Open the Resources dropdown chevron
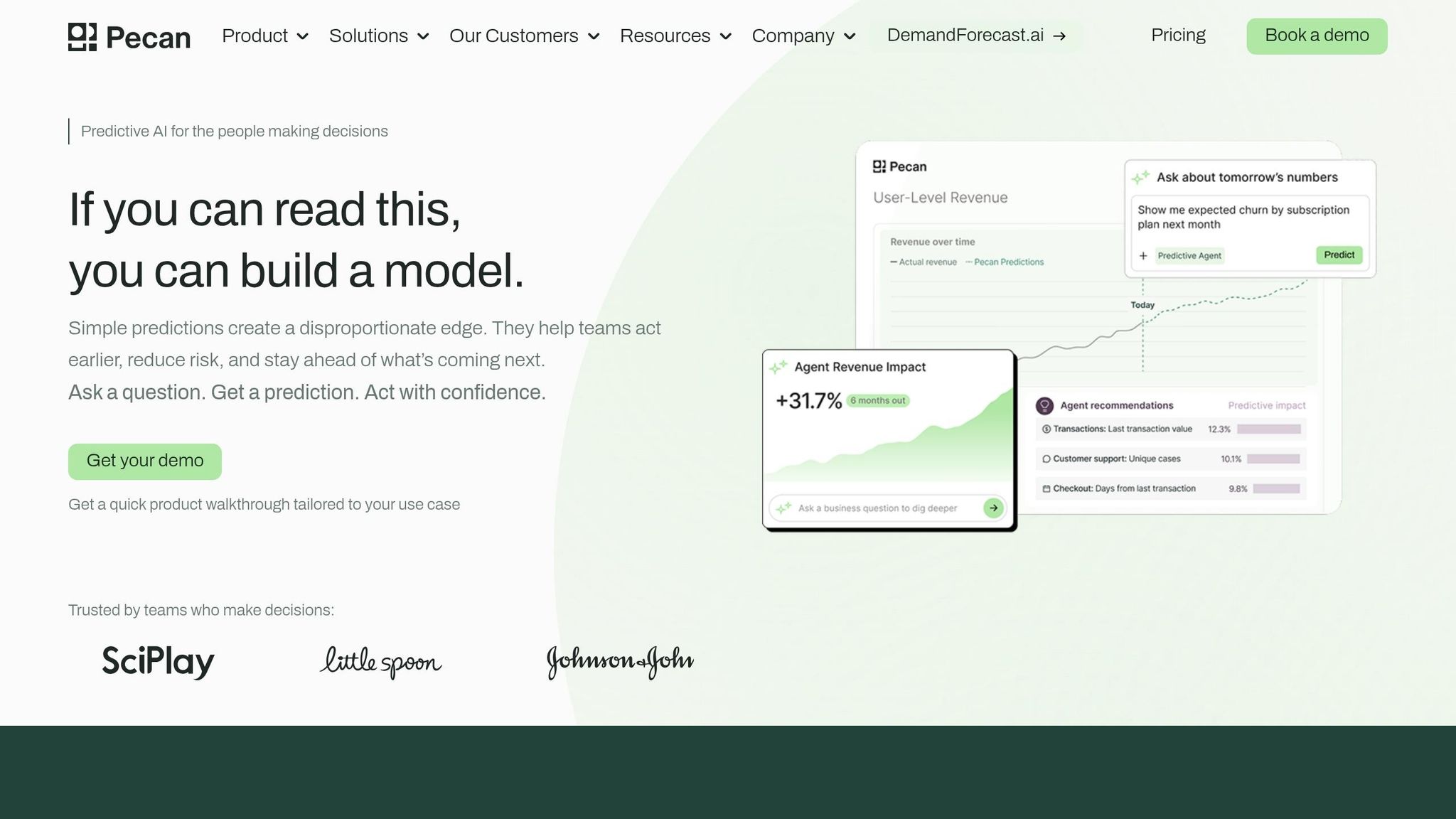The image size is (1456, 819). [x=725, y=36]
